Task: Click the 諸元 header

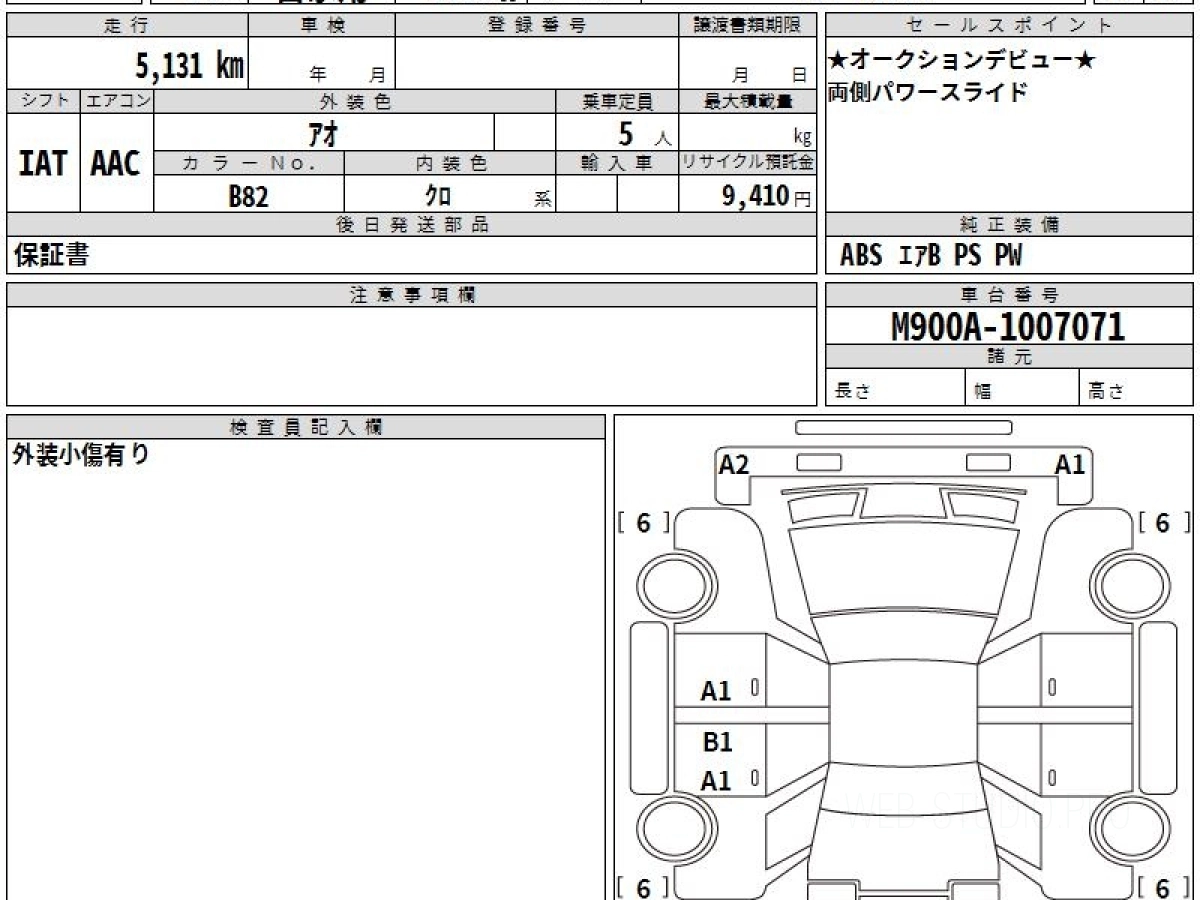Action: [1009, 357]
